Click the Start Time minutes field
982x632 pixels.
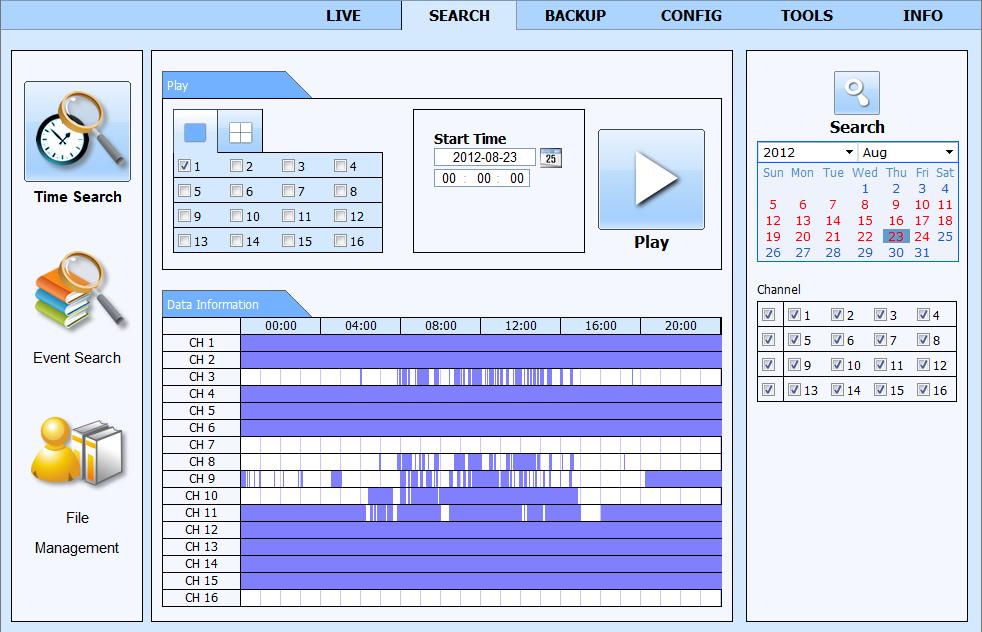point(483,179)
